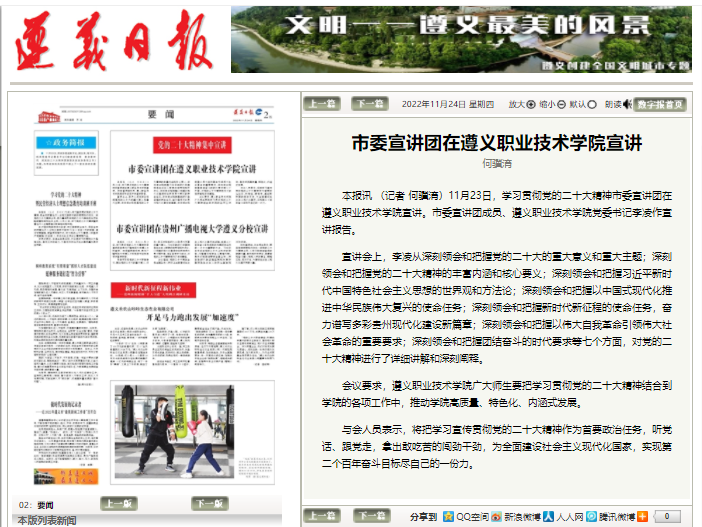Screen dimensions: 702x527
Task: Go to previous page with 上一版
Action: click(x=119, y=504)
